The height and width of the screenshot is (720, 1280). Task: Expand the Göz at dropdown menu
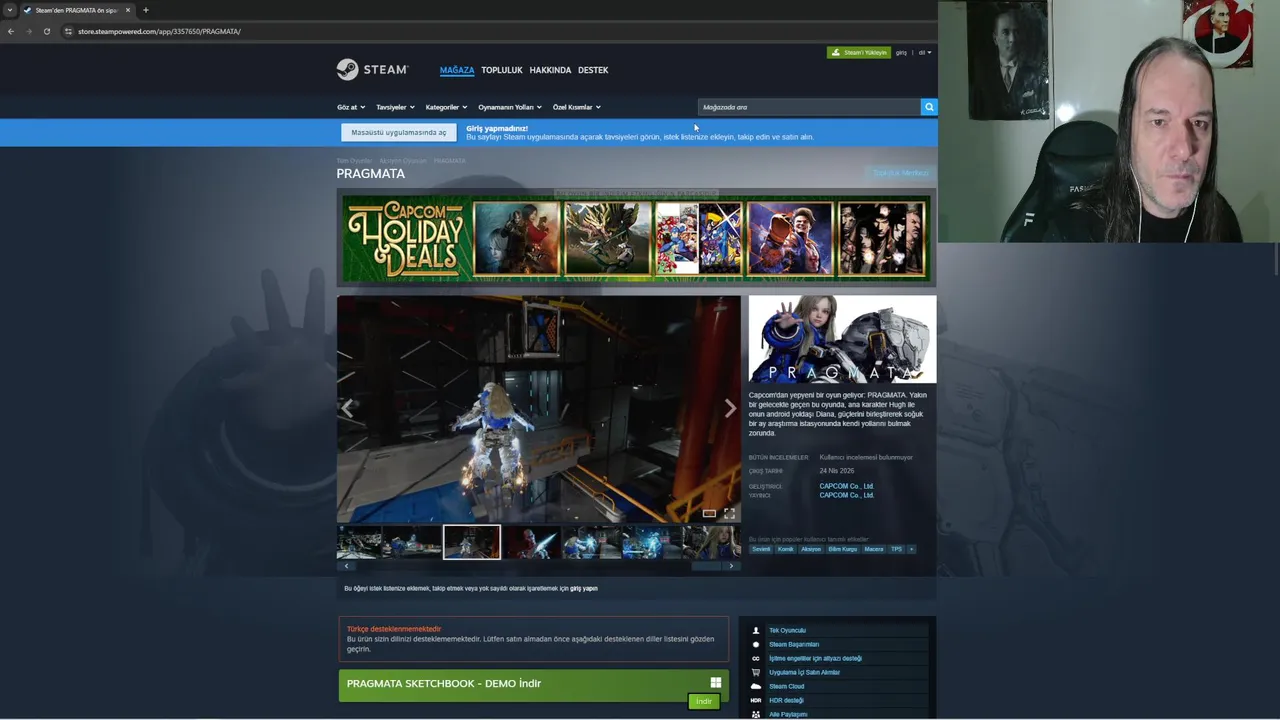click(351, 107)
